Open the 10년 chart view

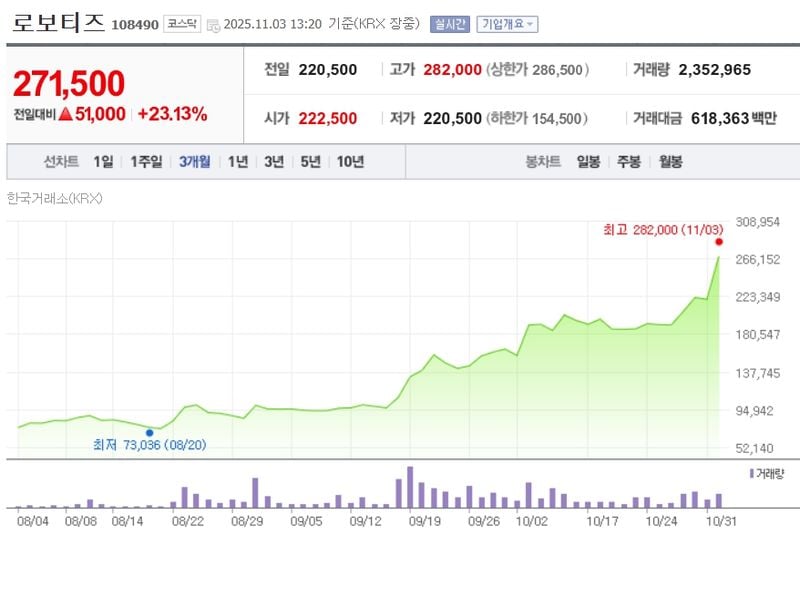350,162
